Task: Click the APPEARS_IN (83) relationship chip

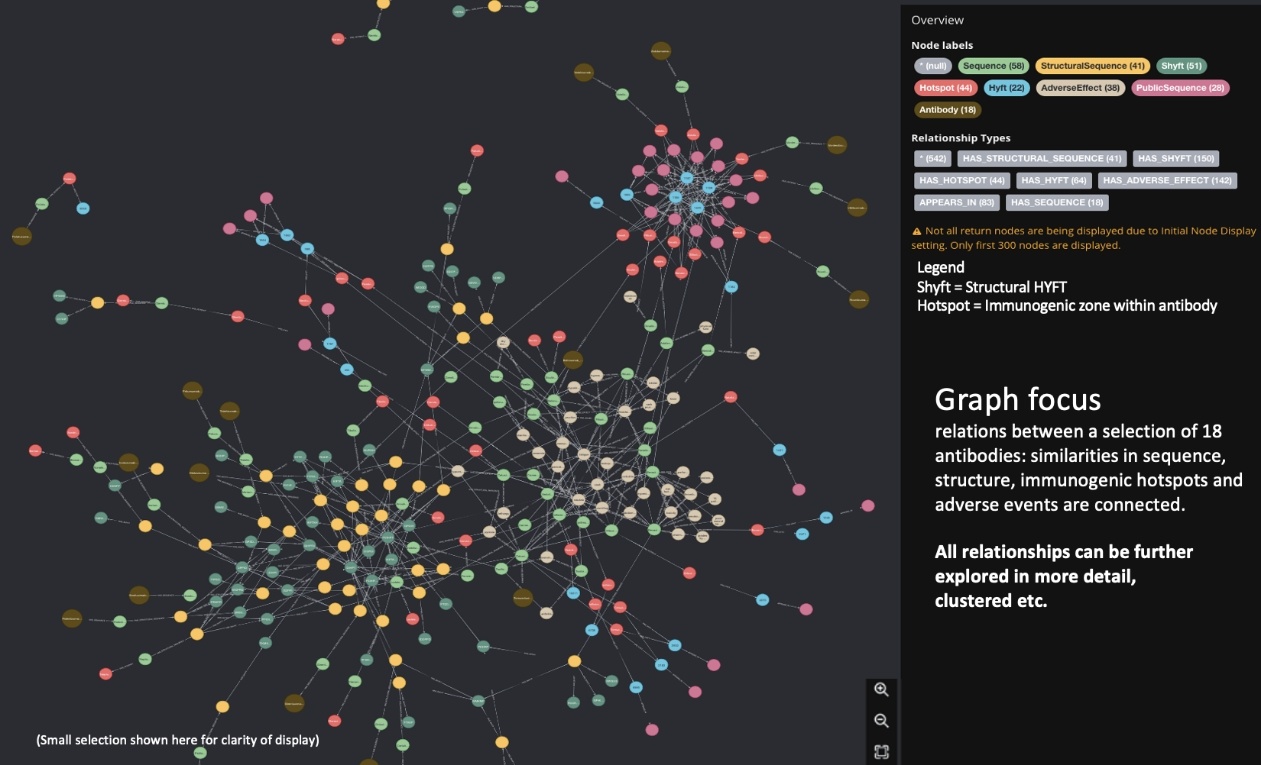Action: pyautogui.click(x=957, y=203)
